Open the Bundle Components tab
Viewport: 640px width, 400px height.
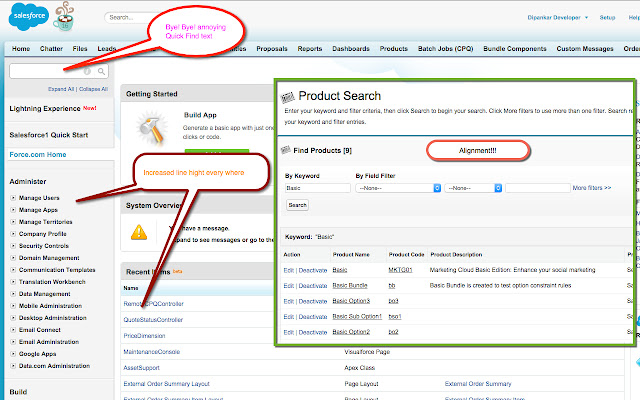515,49
